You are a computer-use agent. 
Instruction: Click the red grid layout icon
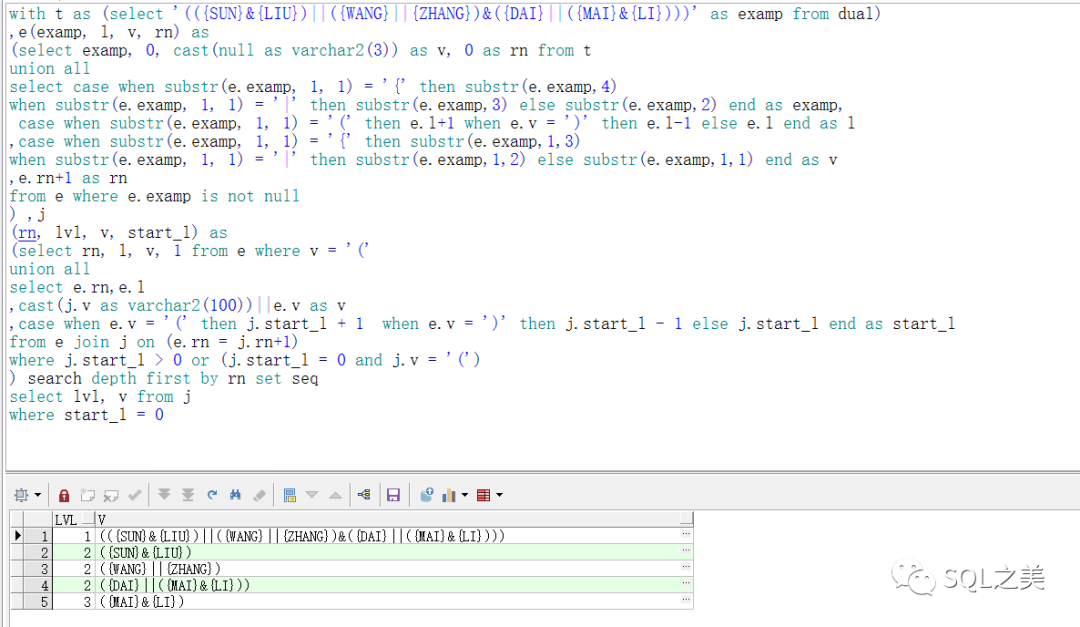tap(484, 495)
